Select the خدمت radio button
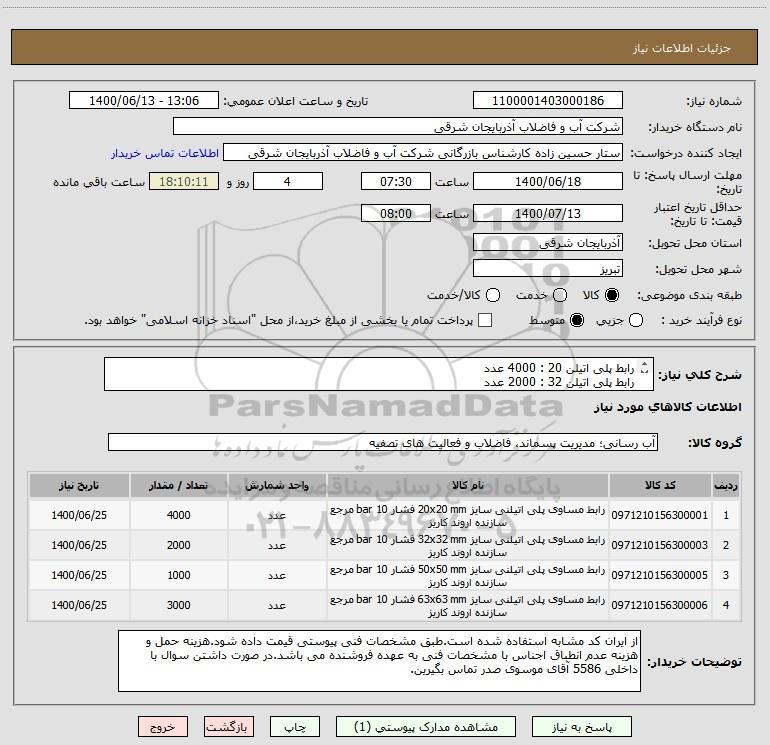770x745 pixels. [x=560, y=295]
